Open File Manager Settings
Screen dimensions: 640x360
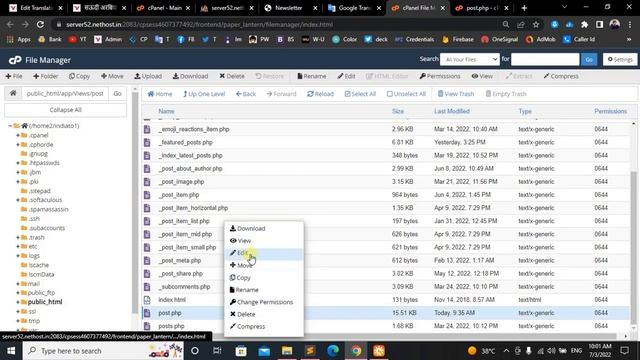(620, 60)
